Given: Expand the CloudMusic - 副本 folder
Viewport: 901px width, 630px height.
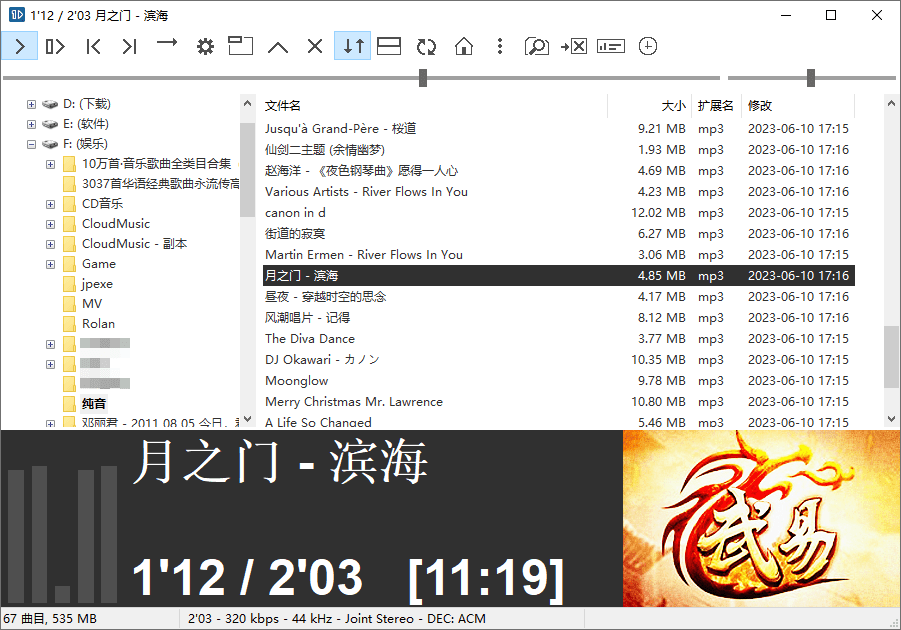Looking at the screenshot, I should [x=51, y=244].
